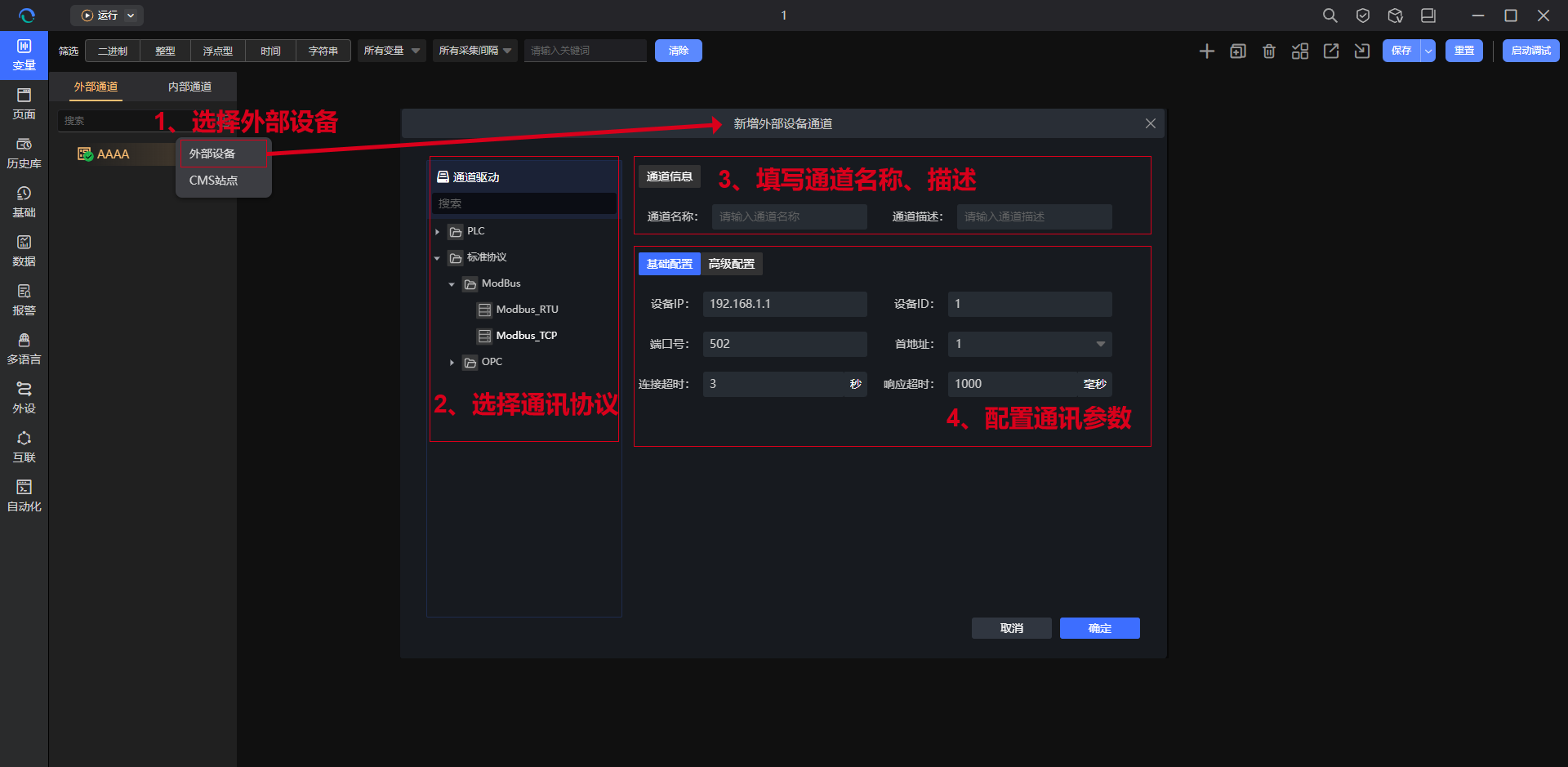Choose CMS站点 from the context menu

[223, 181]
